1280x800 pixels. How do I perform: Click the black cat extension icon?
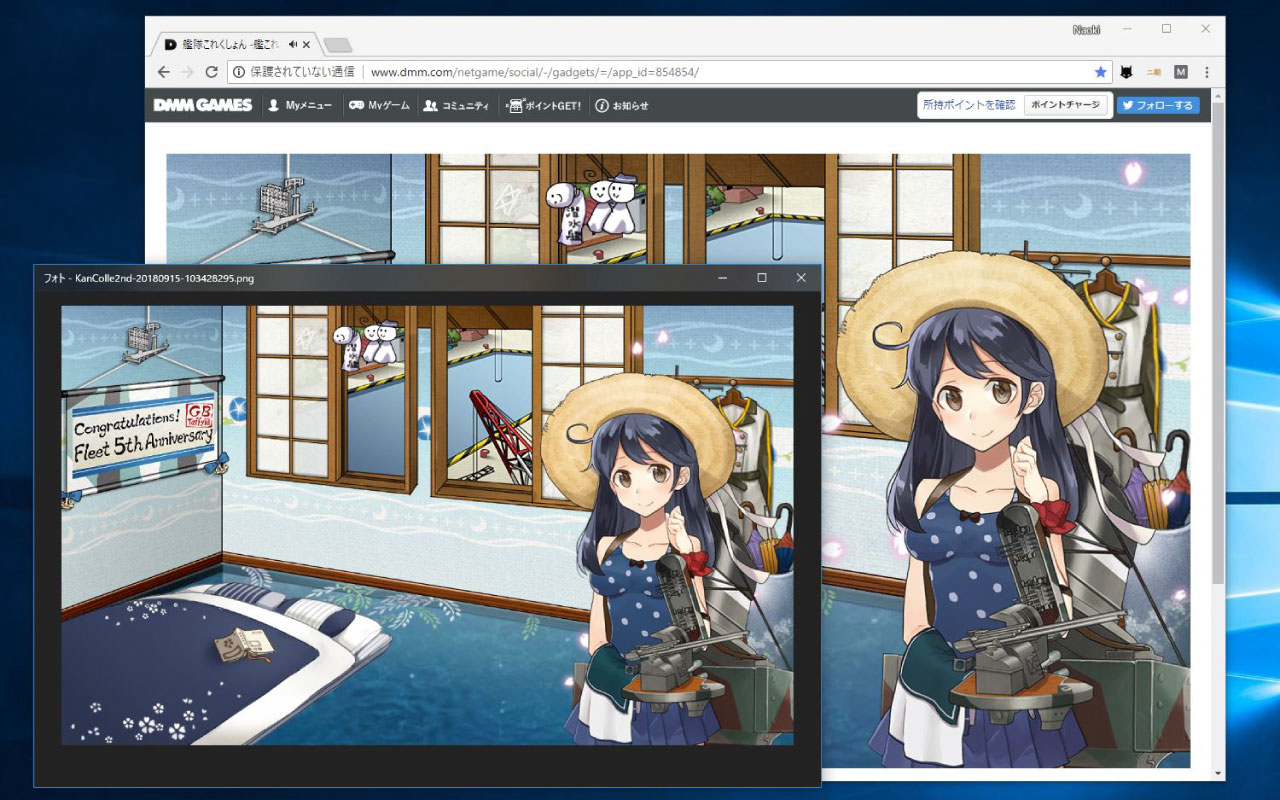pyautogui.click(x=1128, y=71)
